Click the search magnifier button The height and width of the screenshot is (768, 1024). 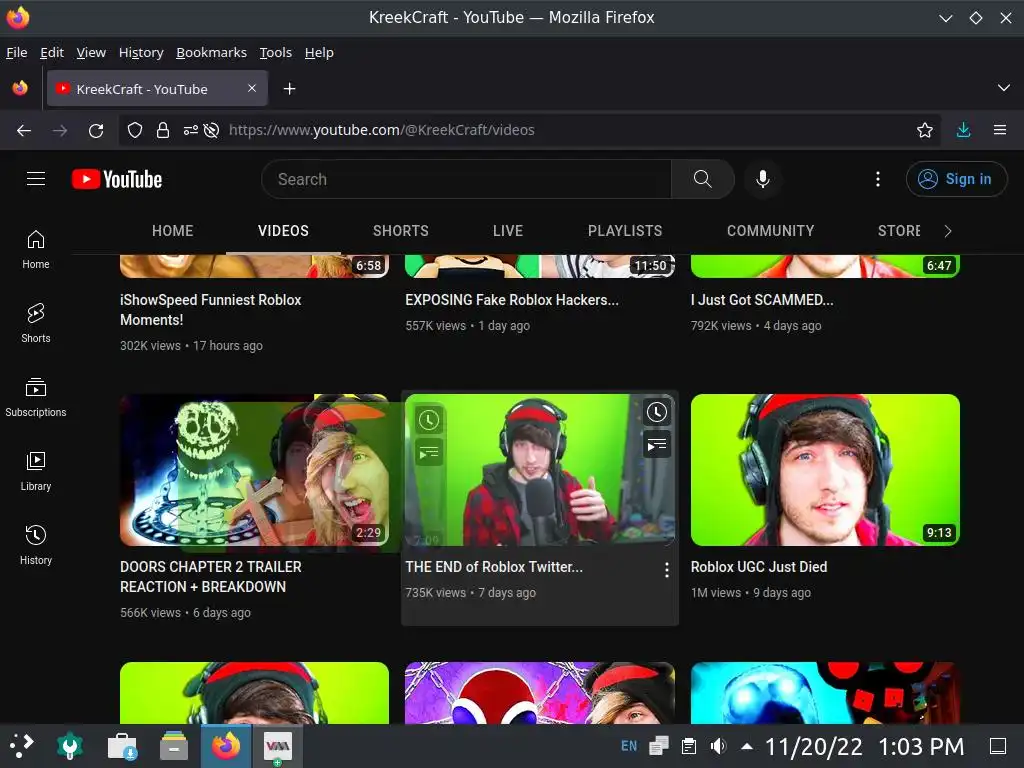(703, 179)
